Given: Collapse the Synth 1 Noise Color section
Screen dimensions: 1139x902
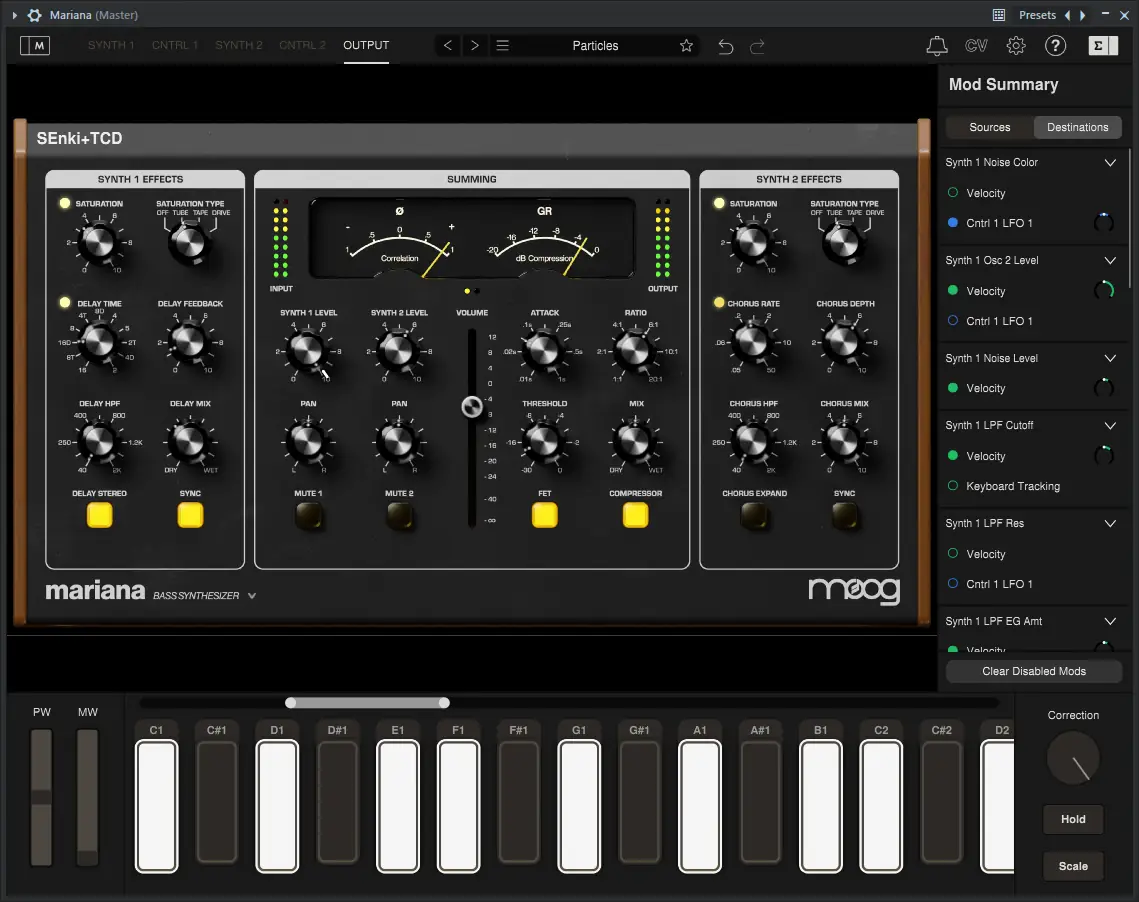Looking at the screenshot, I should pyautogui.click(x=1110, y=163).
